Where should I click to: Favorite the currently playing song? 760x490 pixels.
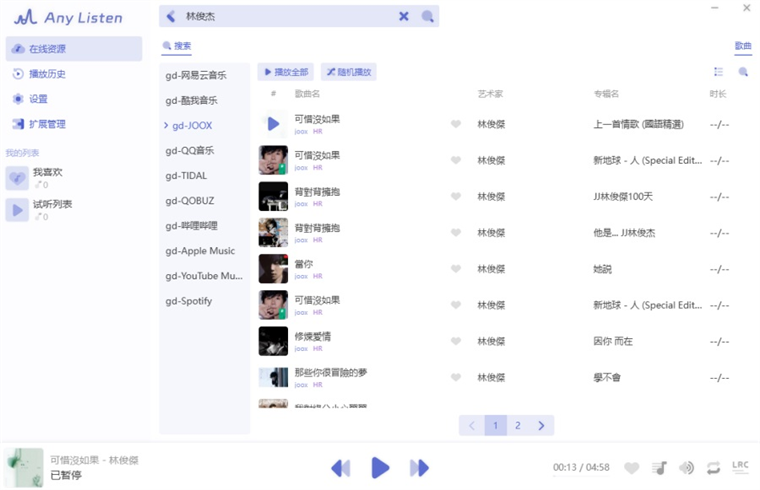(x=631, y=468)
